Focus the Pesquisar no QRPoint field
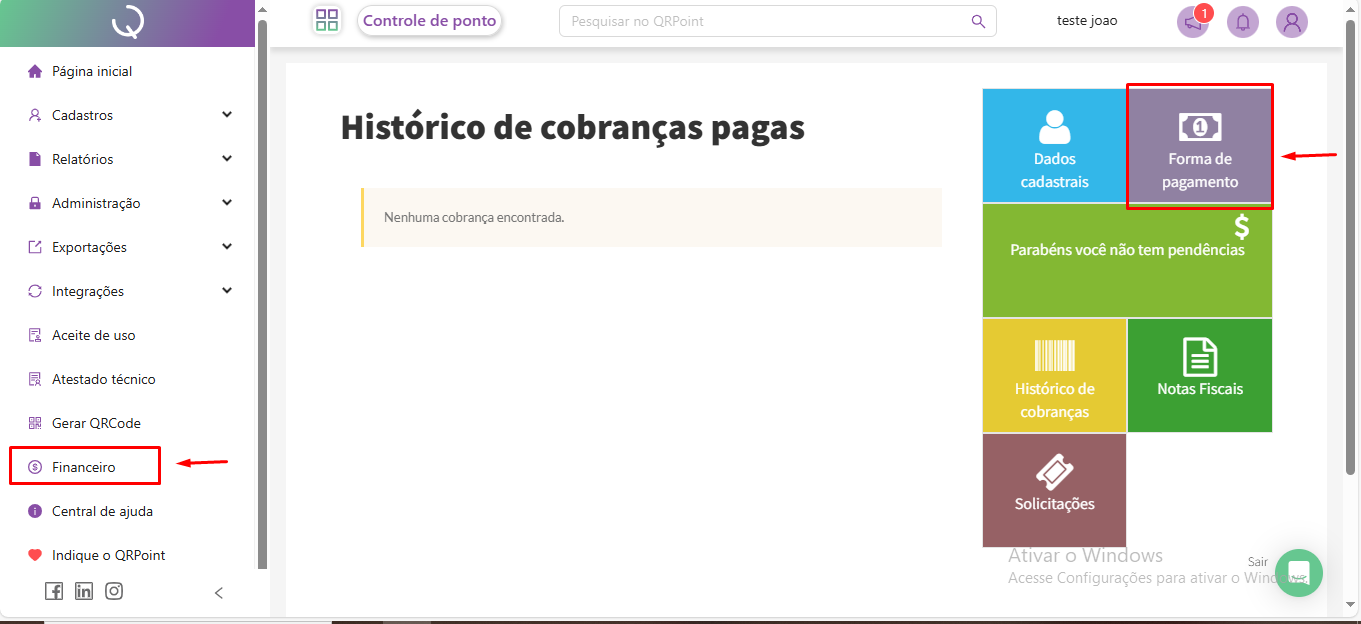 (x=765, y=21)
